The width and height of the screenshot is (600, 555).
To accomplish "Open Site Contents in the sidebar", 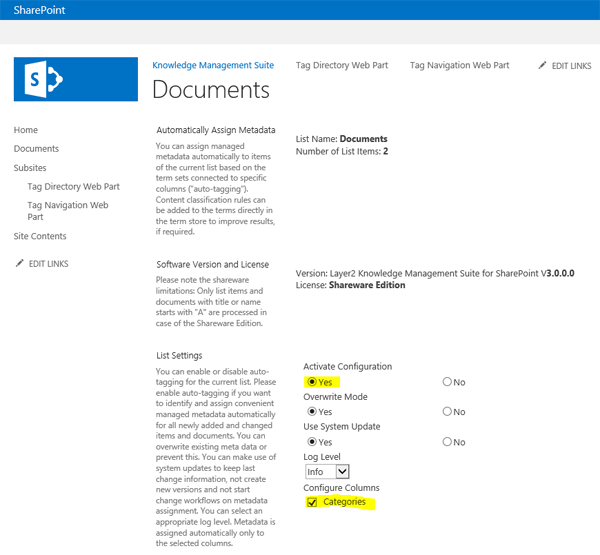I will 40,236.
